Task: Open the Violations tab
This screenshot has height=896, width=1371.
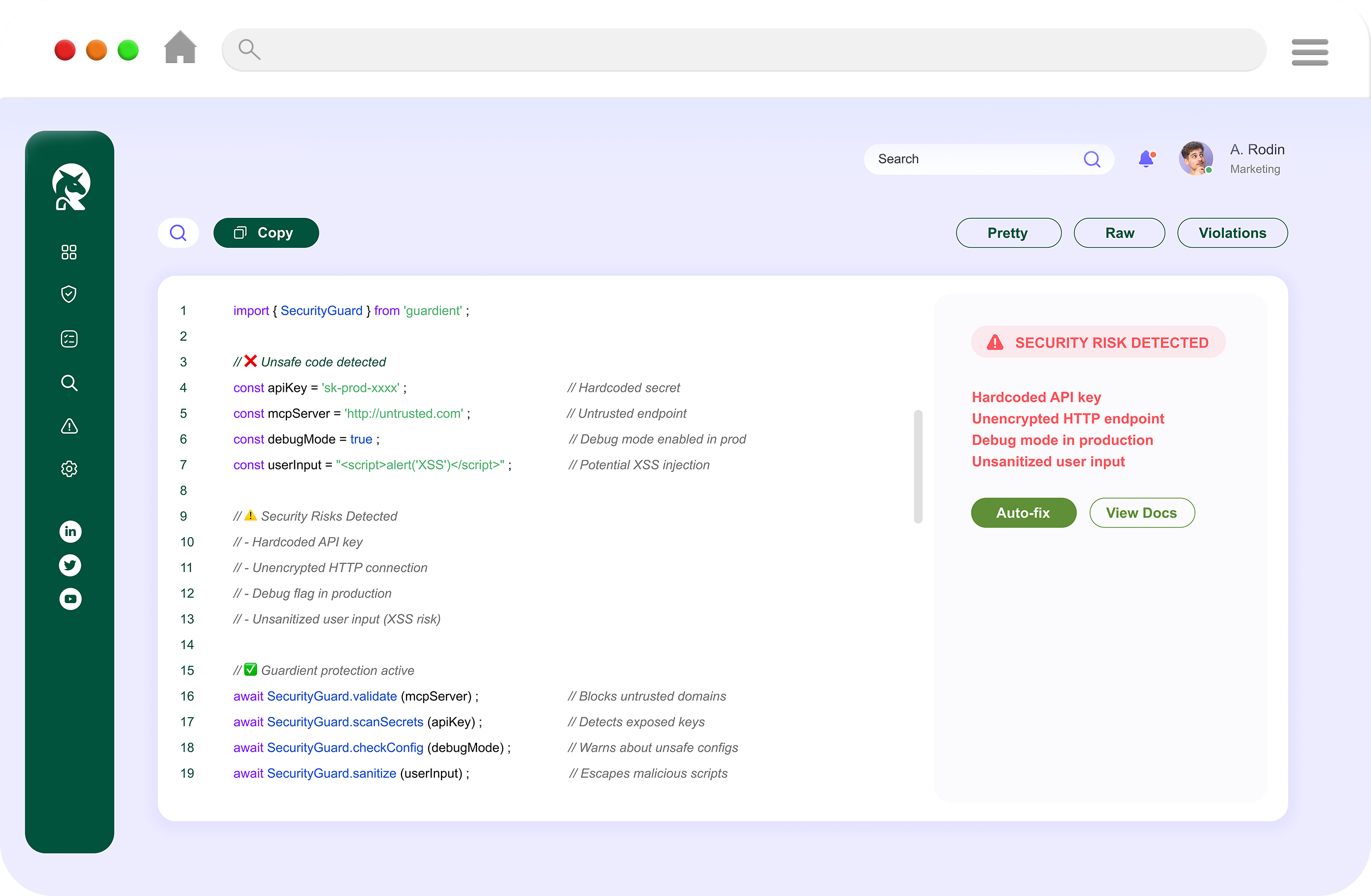Action: coord(1232,233)
